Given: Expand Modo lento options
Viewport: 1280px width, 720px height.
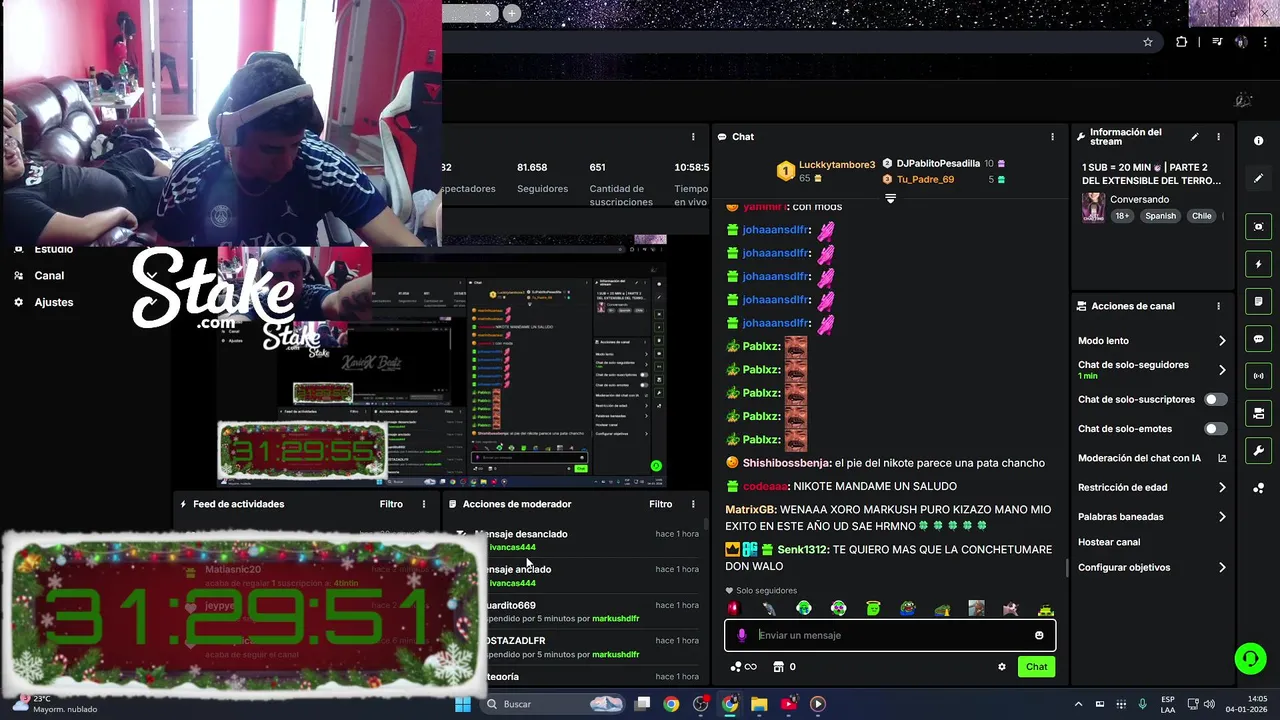Looking at the screenshot, I should (1222, 341).
